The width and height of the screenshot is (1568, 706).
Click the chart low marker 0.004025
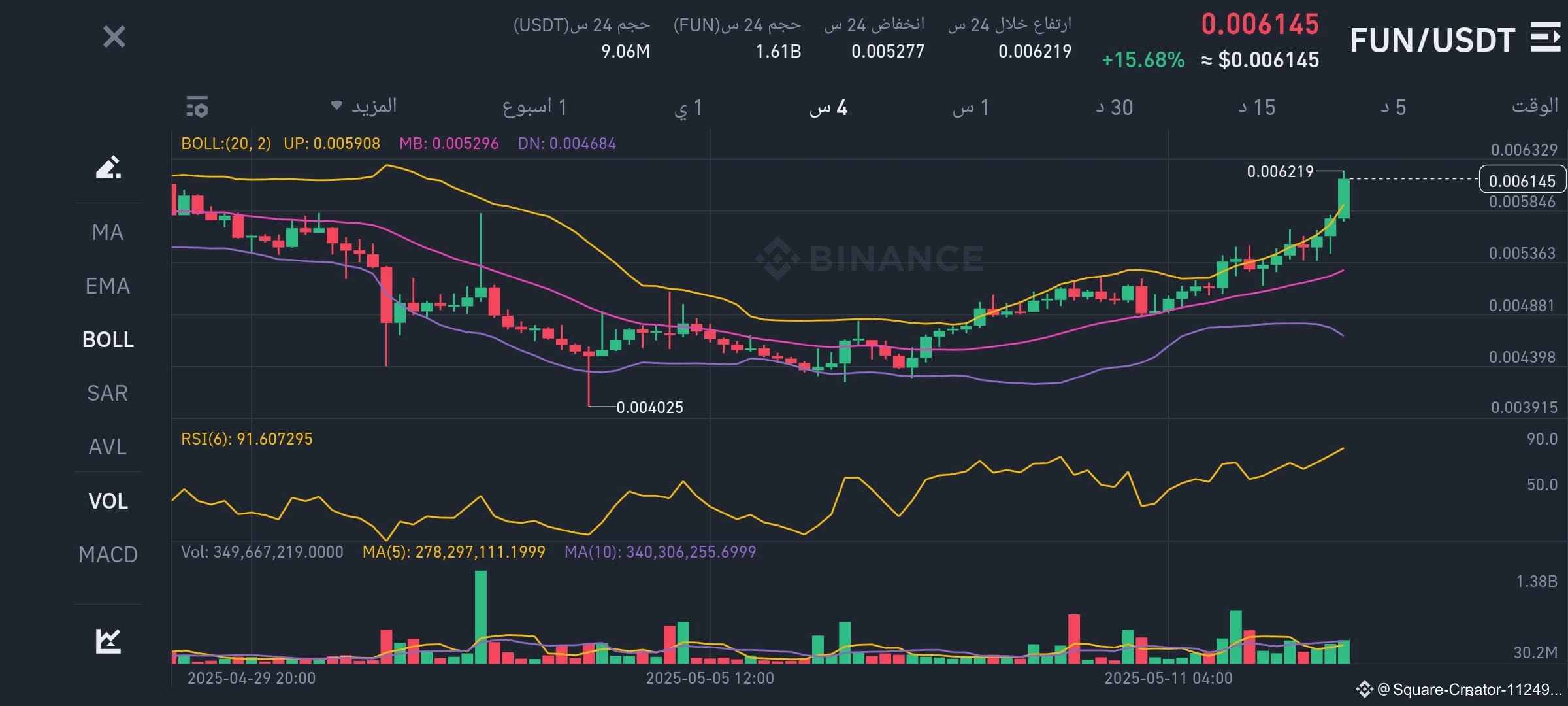[649, 407]
